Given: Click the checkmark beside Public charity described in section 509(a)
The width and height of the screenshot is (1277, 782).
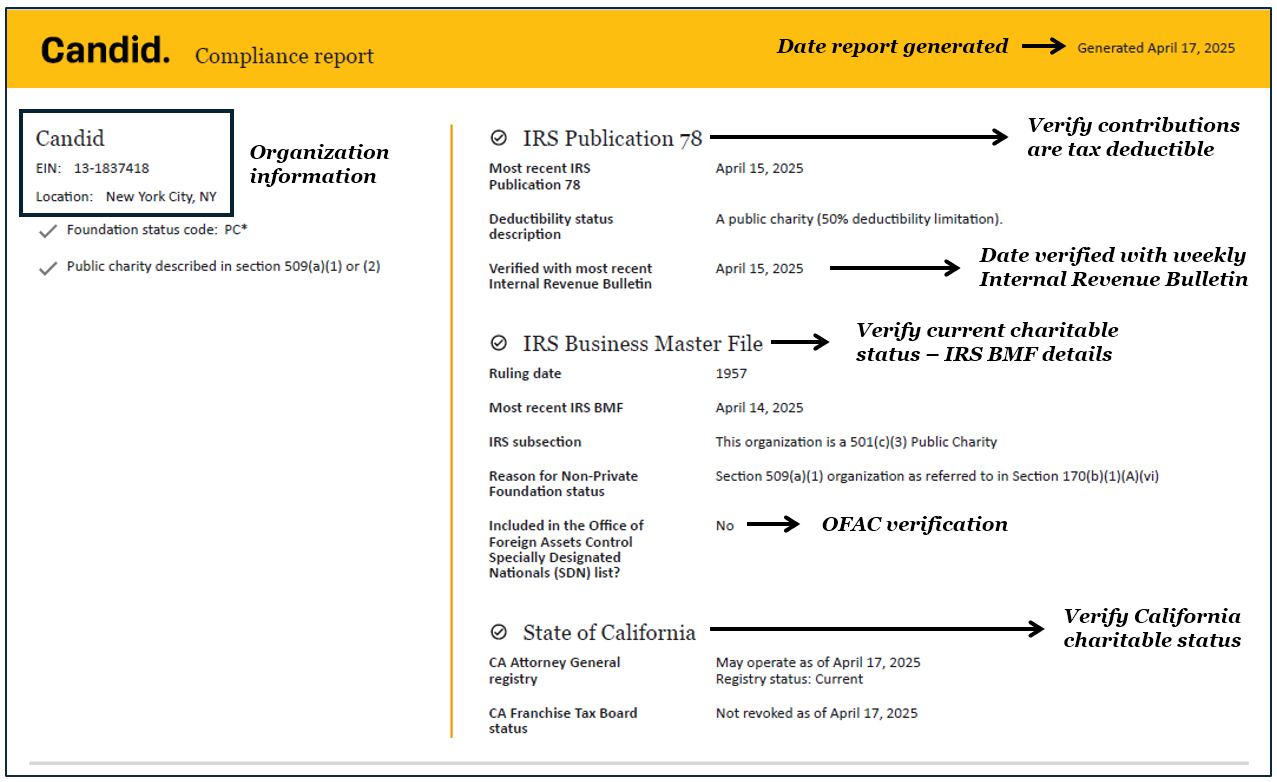Looking at the screenshot, I should pyautogui.click(x=47, y=268).
